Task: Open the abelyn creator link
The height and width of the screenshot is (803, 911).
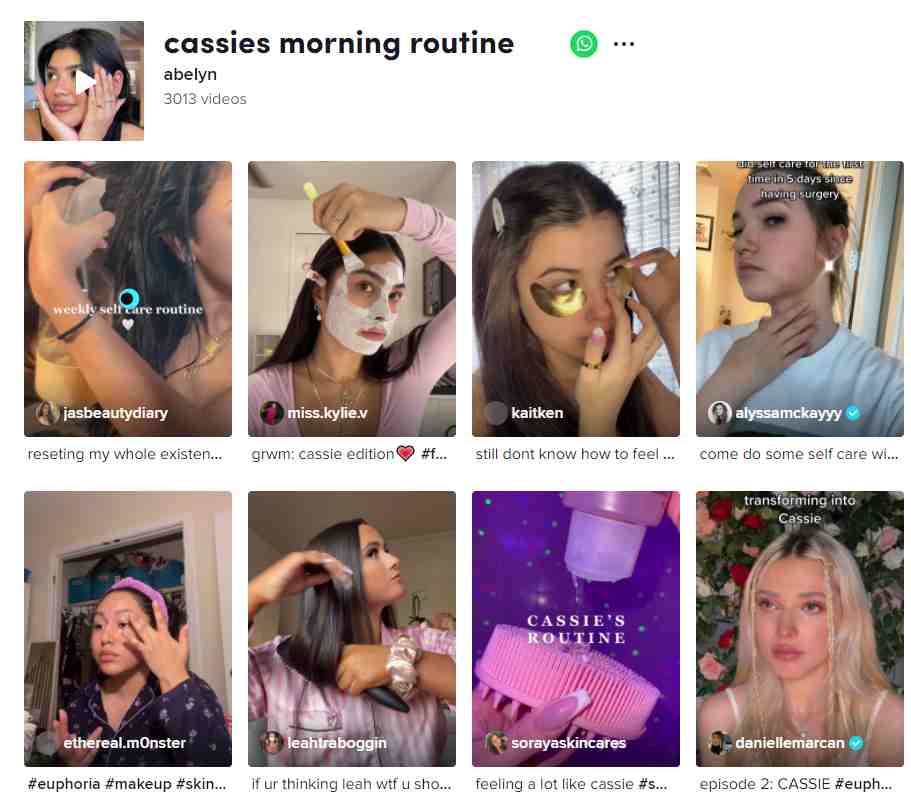Action: coord(190,74)
